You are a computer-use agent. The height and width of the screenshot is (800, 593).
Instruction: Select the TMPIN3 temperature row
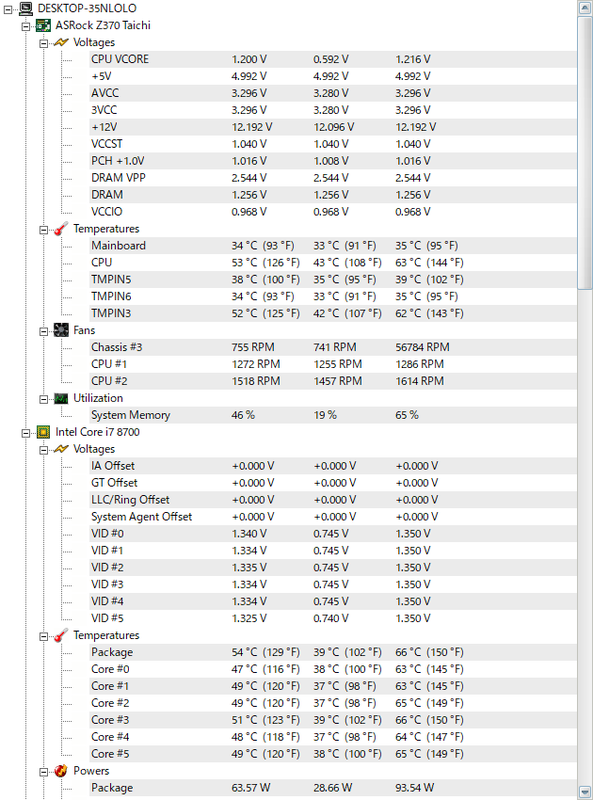pos(333,313)
